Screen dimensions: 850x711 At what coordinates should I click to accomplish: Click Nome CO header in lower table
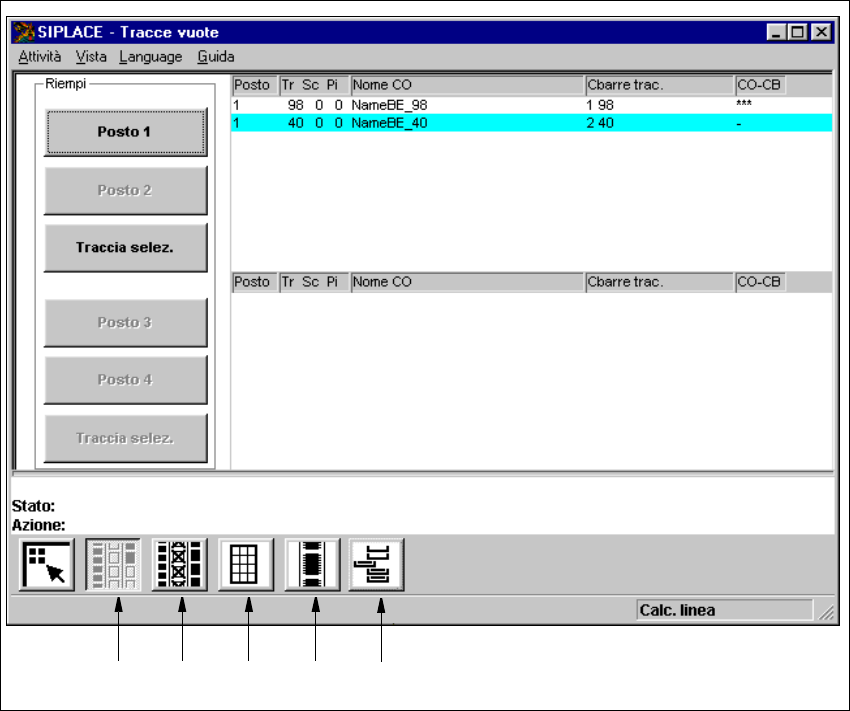[x=467, y=282]
